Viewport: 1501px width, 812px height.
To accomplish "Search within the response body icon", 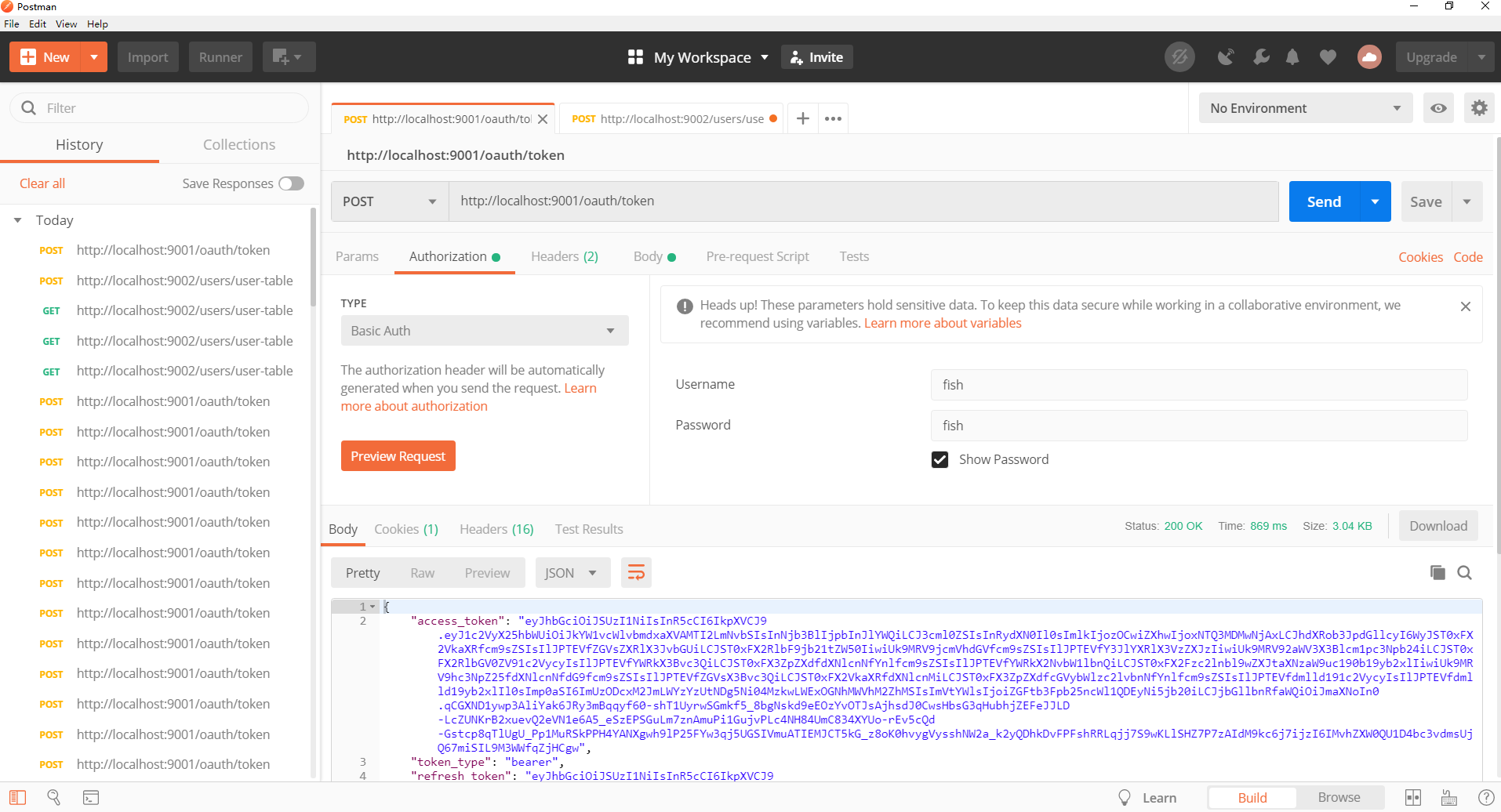I will [x=1464, y=573].
